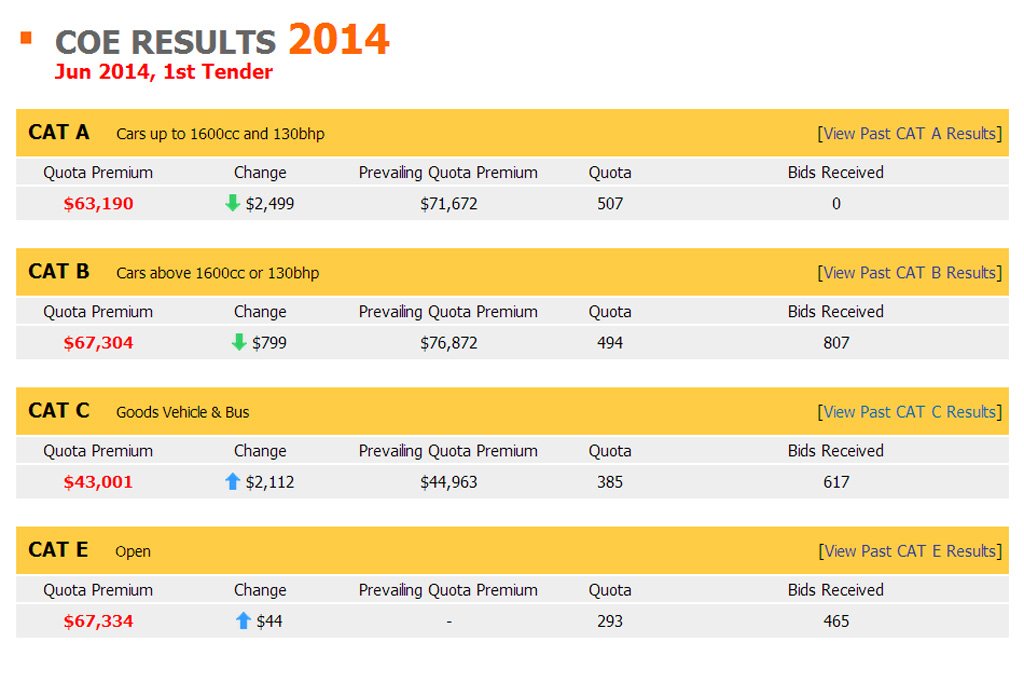This screenshot has height=683, width=1024.
Task: Select the CAT E Open header
Action: [89, 550]
